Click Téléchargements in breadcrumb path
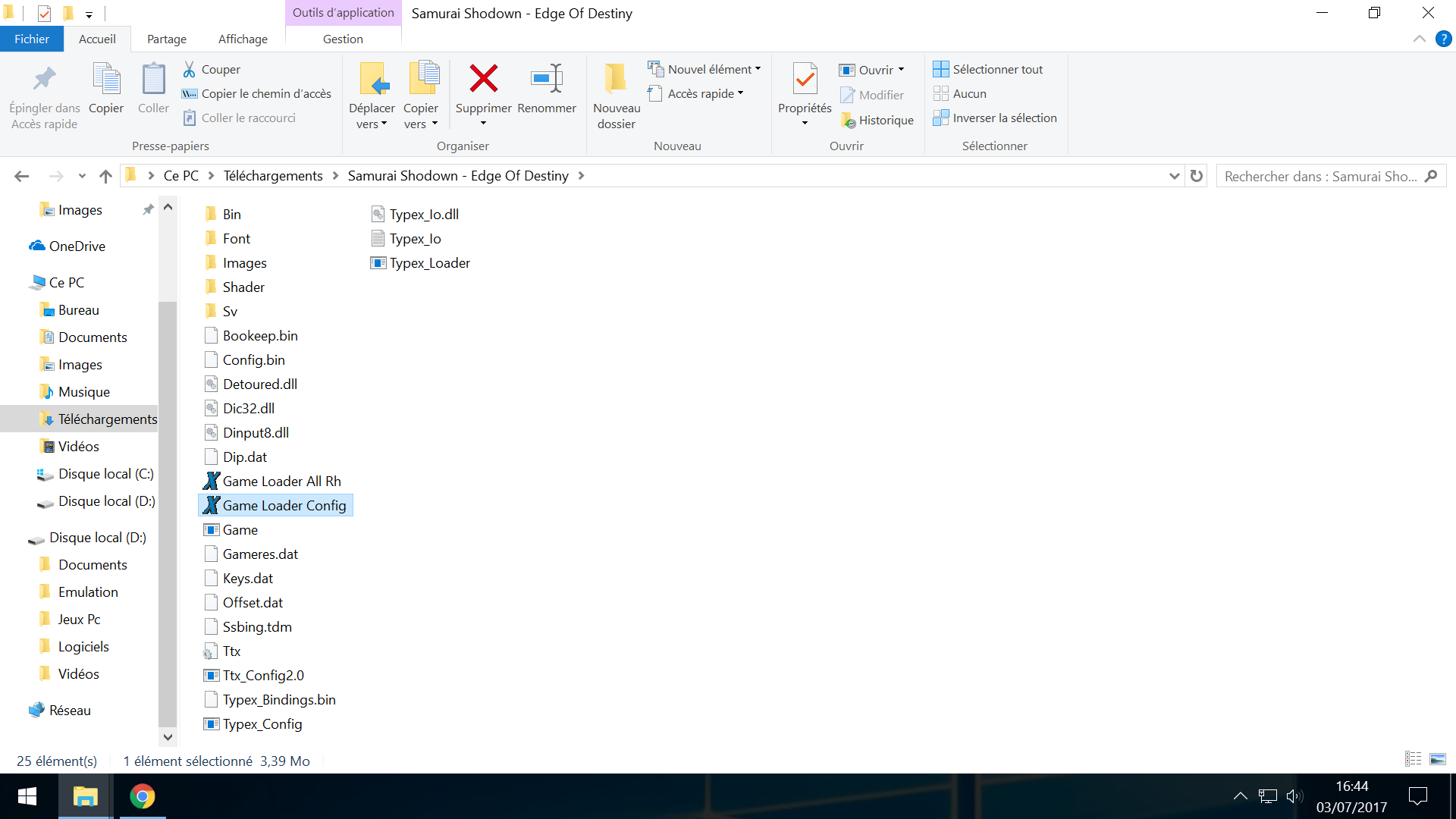The height and width of the screenshot is (819, 1456). click(x=273, y=176)
